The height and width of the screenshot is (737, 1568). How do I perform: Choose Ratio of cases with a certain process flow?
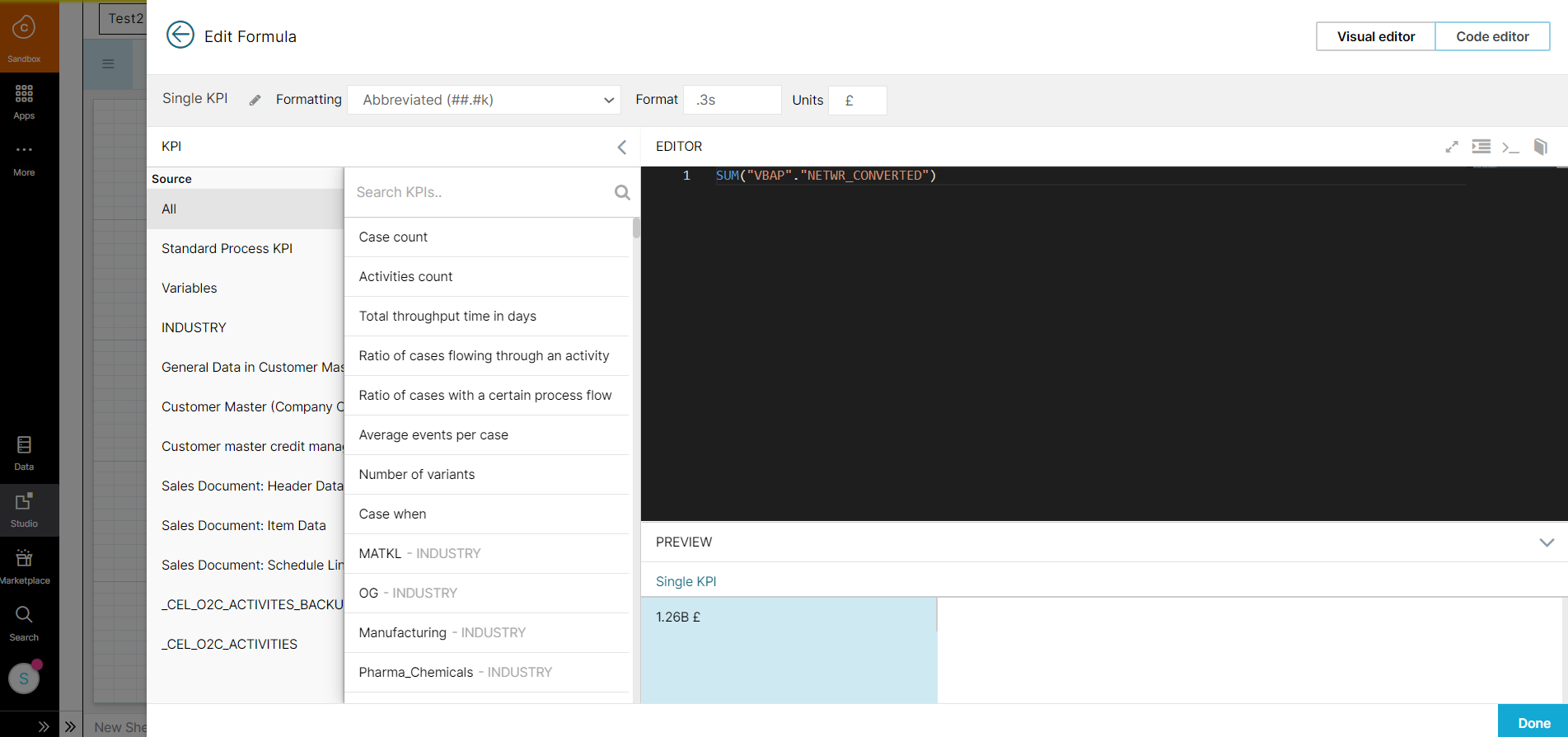coord(487,395)
